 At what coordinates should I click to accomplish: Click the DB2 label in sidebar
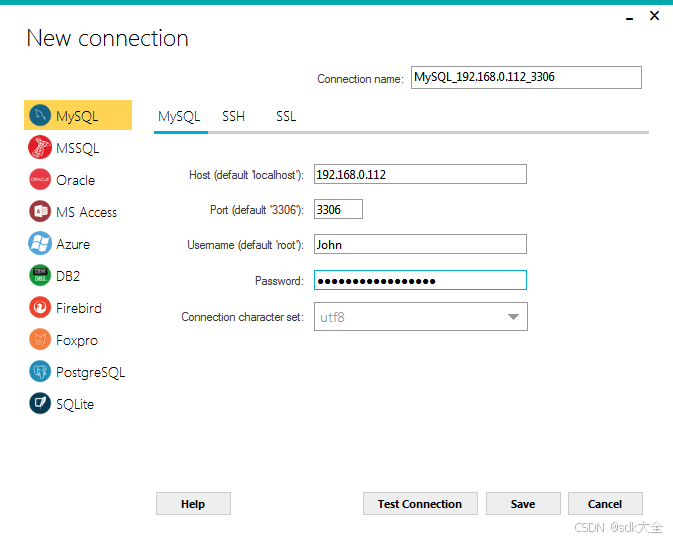[68, 276]
